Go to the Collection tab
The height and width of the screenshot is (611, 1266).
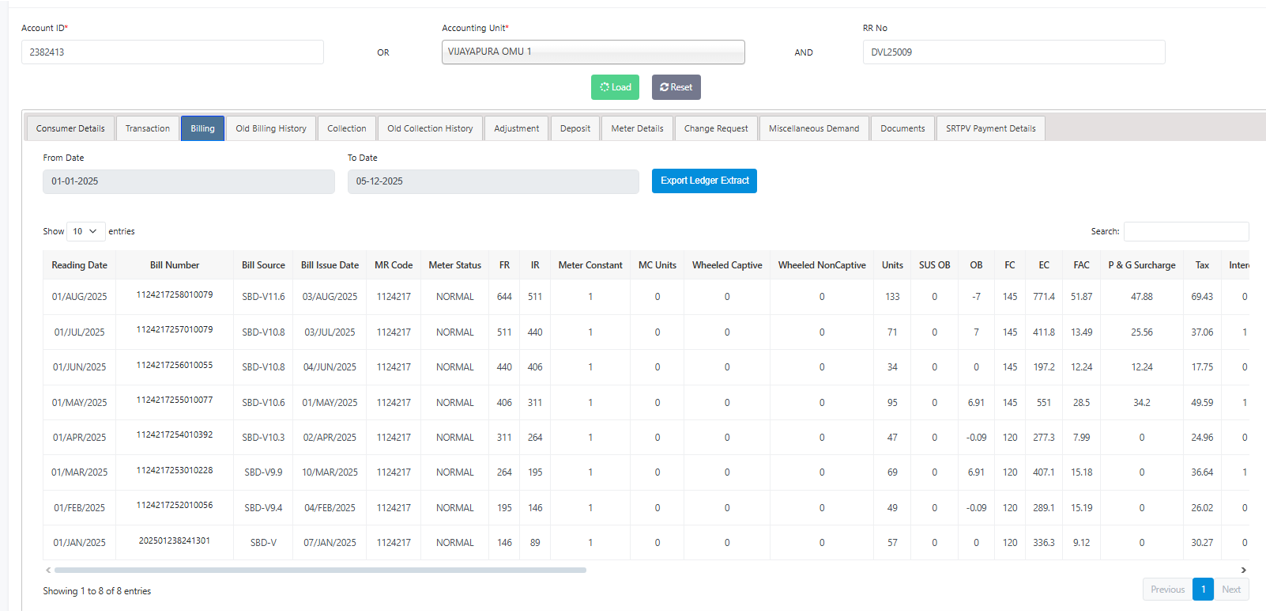pyautogui.click(x=347, y=128)
